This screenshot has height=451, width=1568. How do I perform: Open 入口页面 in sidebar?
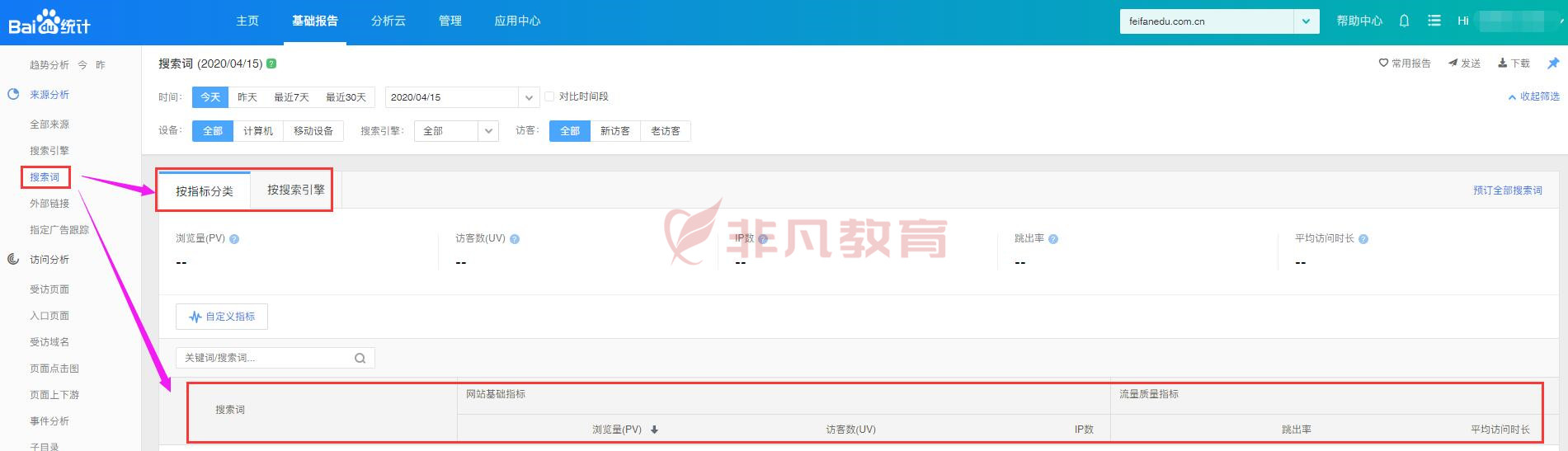tap(49, 316)
